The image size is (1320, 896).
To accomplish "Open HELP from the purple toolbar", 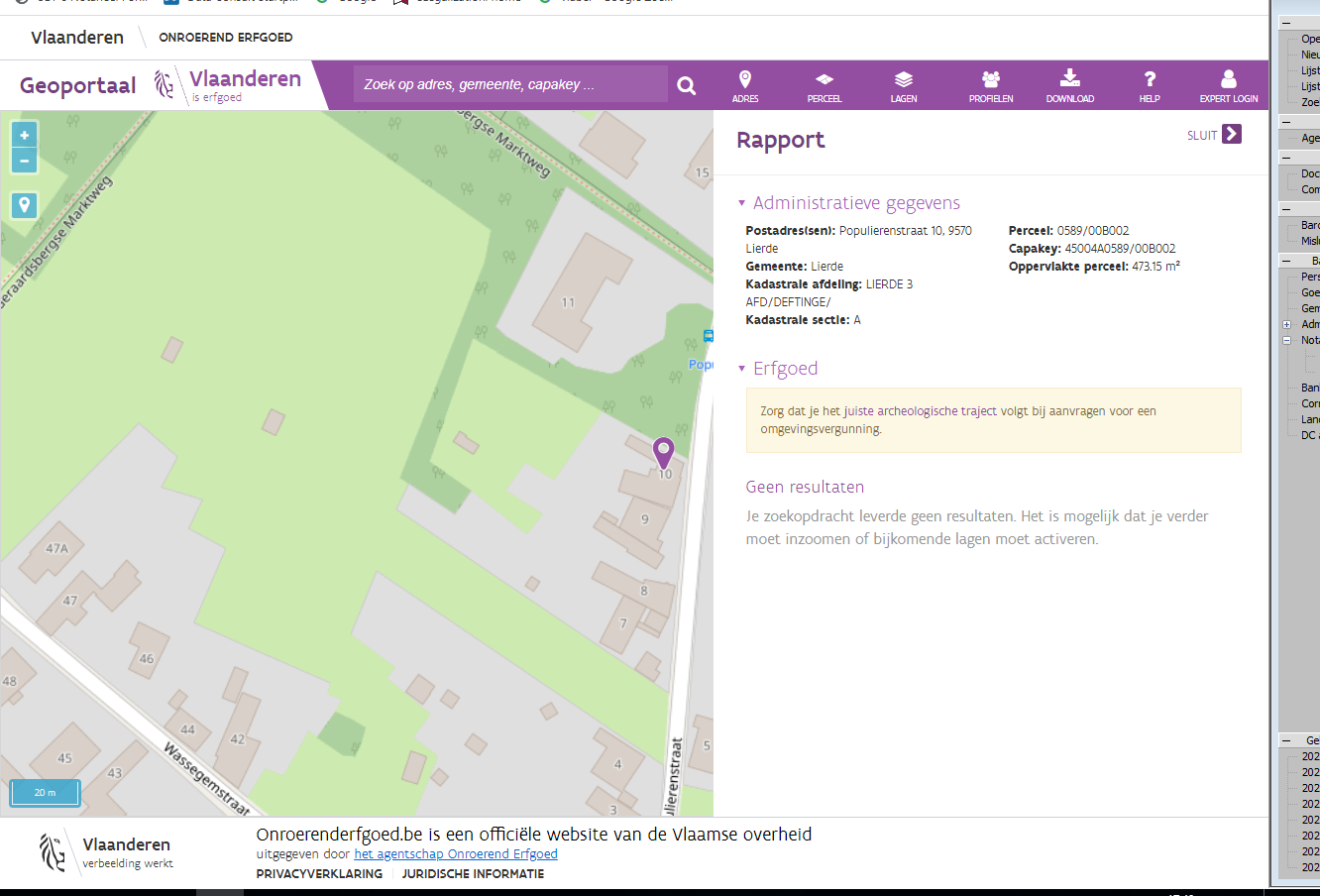I will (x=1150, y=85).
